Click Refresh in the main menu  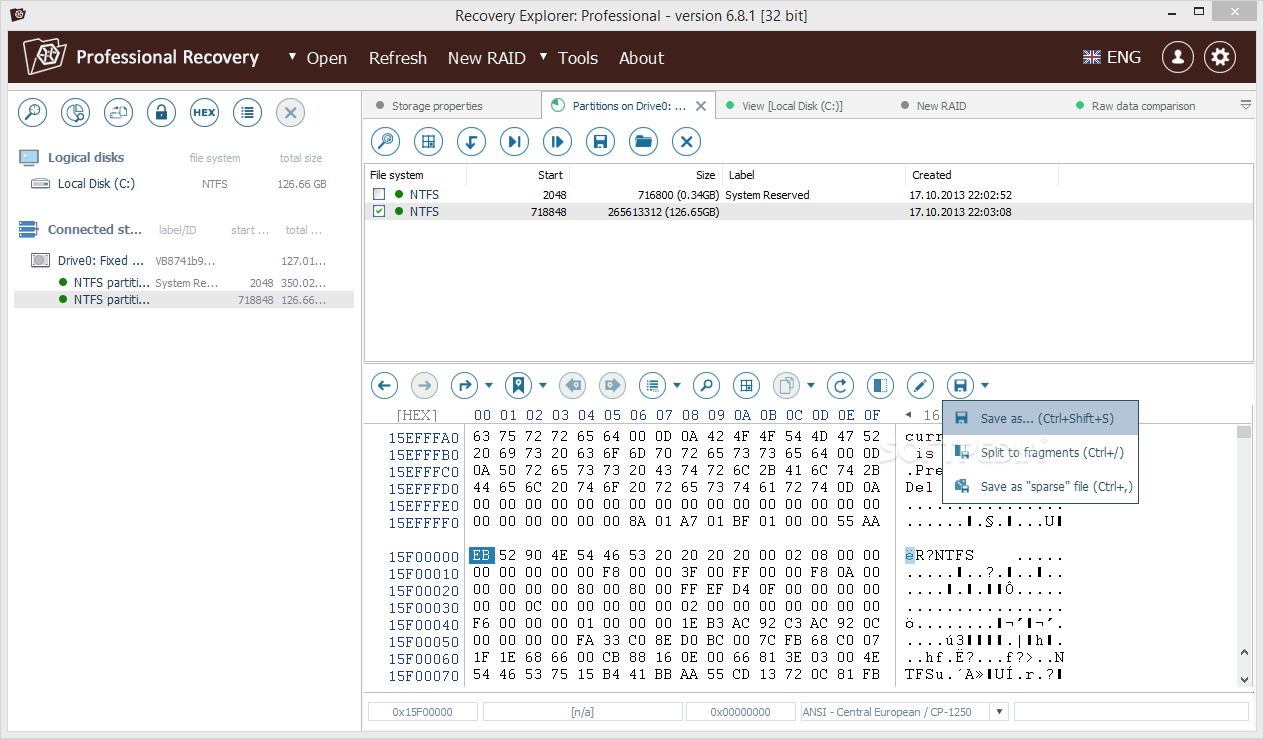click(398, 58)
